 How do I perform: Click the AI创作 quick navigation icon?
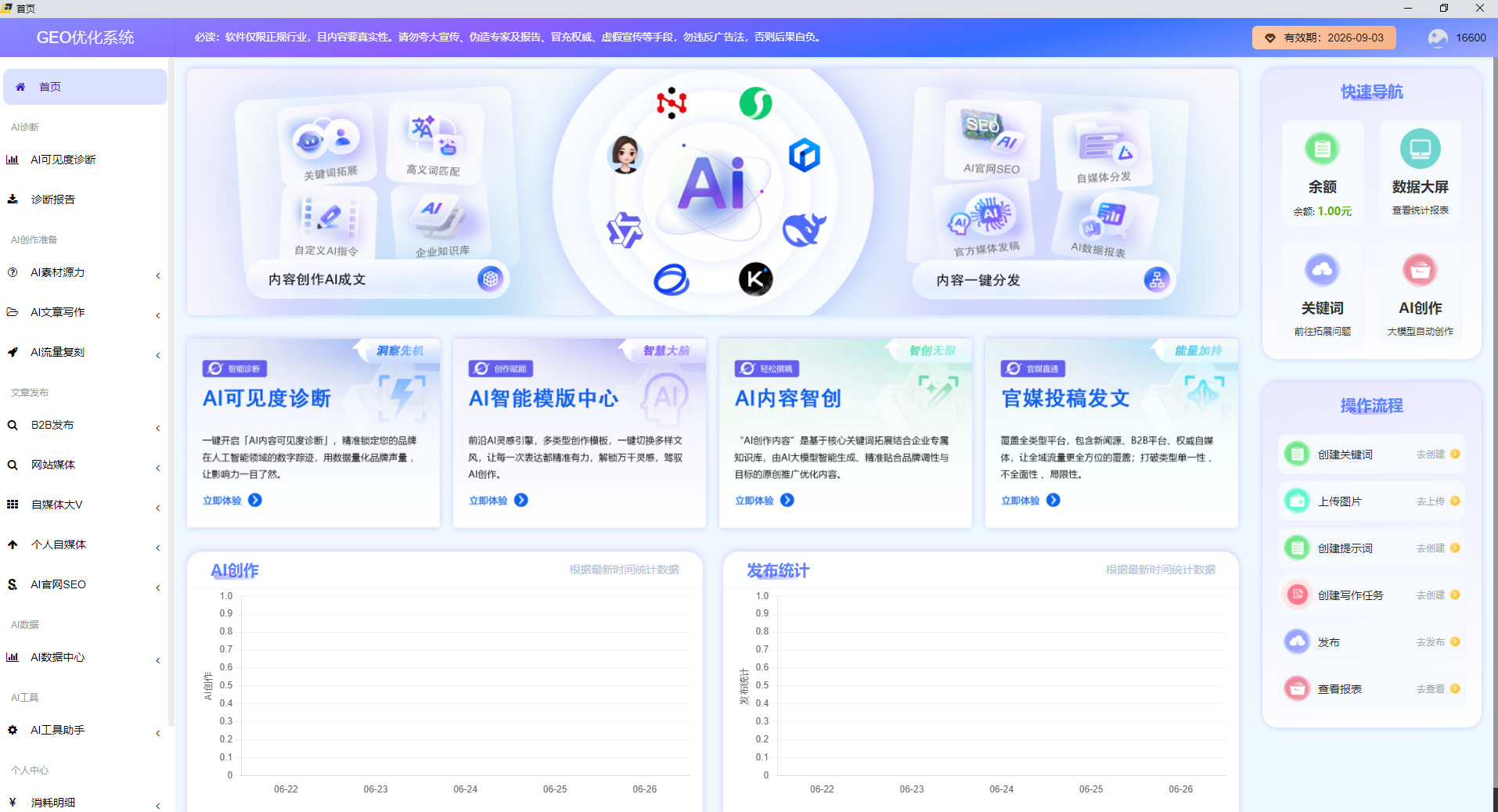tap(1420, 270)
